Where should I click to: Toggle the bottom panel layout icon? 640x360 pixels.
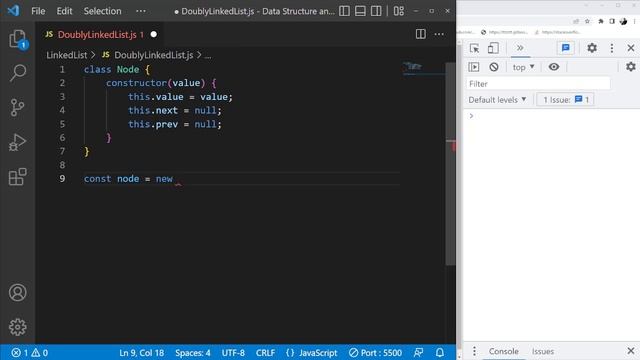pos(360,11)
